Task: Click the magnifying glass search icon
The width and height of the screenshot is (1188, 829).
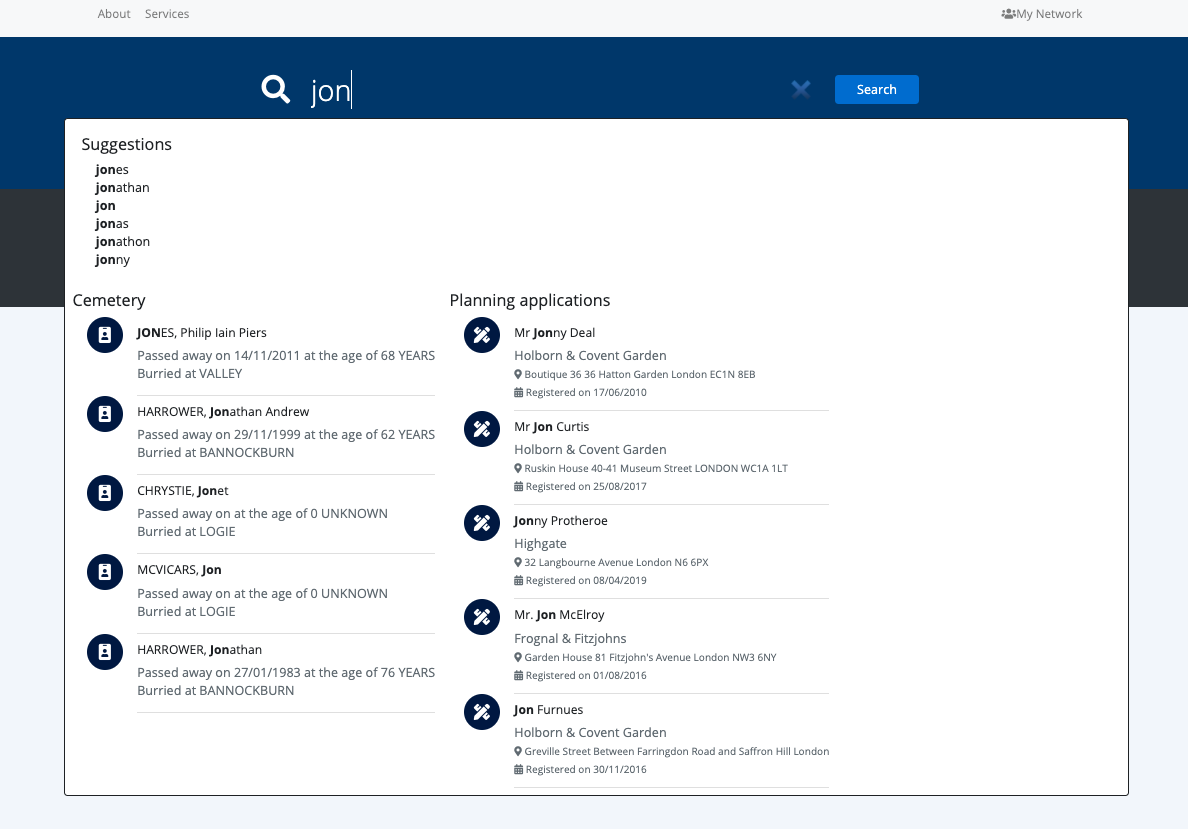Action: coord(276,89)
